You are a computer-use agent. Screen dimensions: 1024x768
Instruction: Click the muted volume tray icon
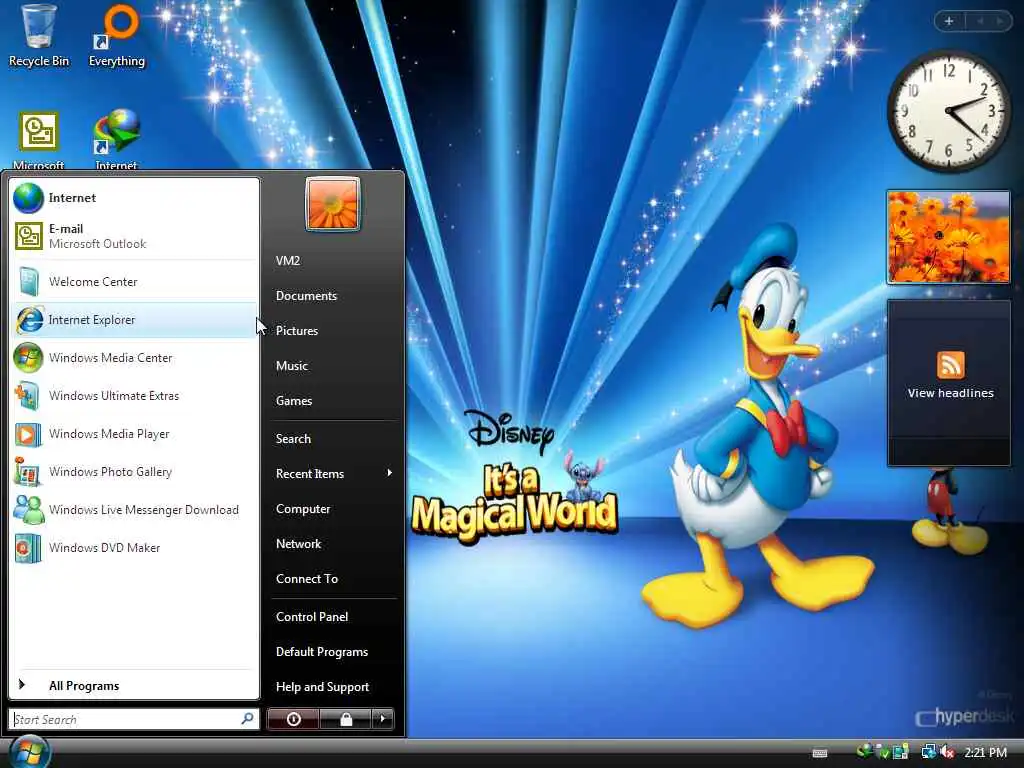(948, 752)
